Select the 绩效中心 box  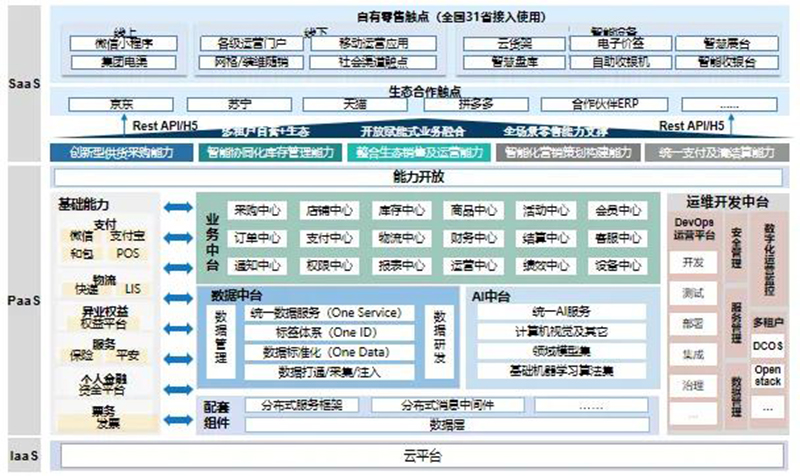pyautogui.click(x=545, y=266)
